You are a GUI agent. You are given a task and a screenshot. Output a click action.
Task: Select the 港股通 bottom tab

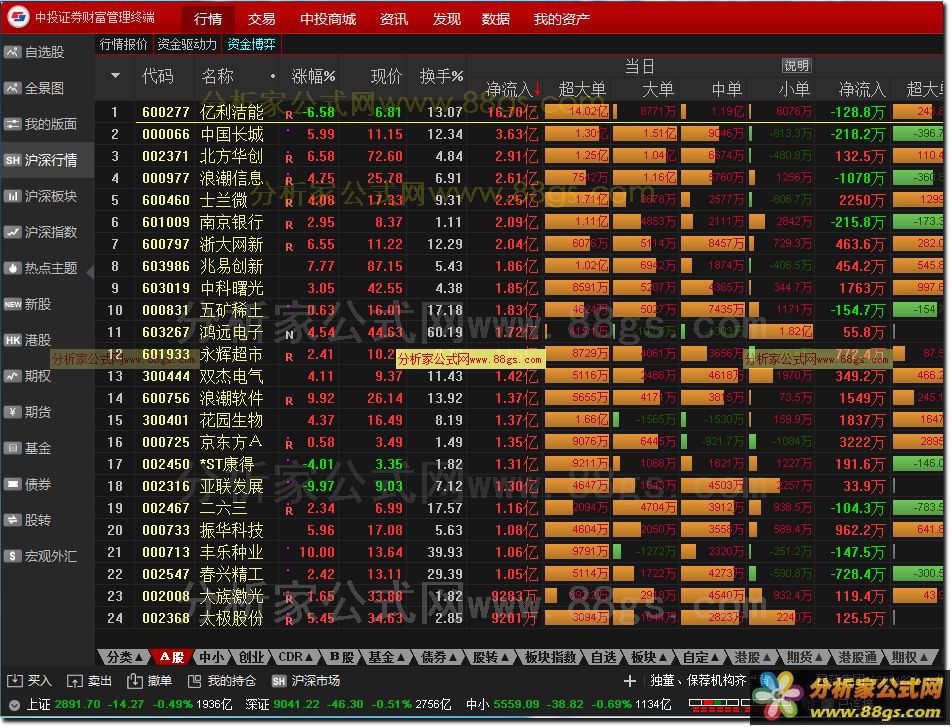click(857, 657)
